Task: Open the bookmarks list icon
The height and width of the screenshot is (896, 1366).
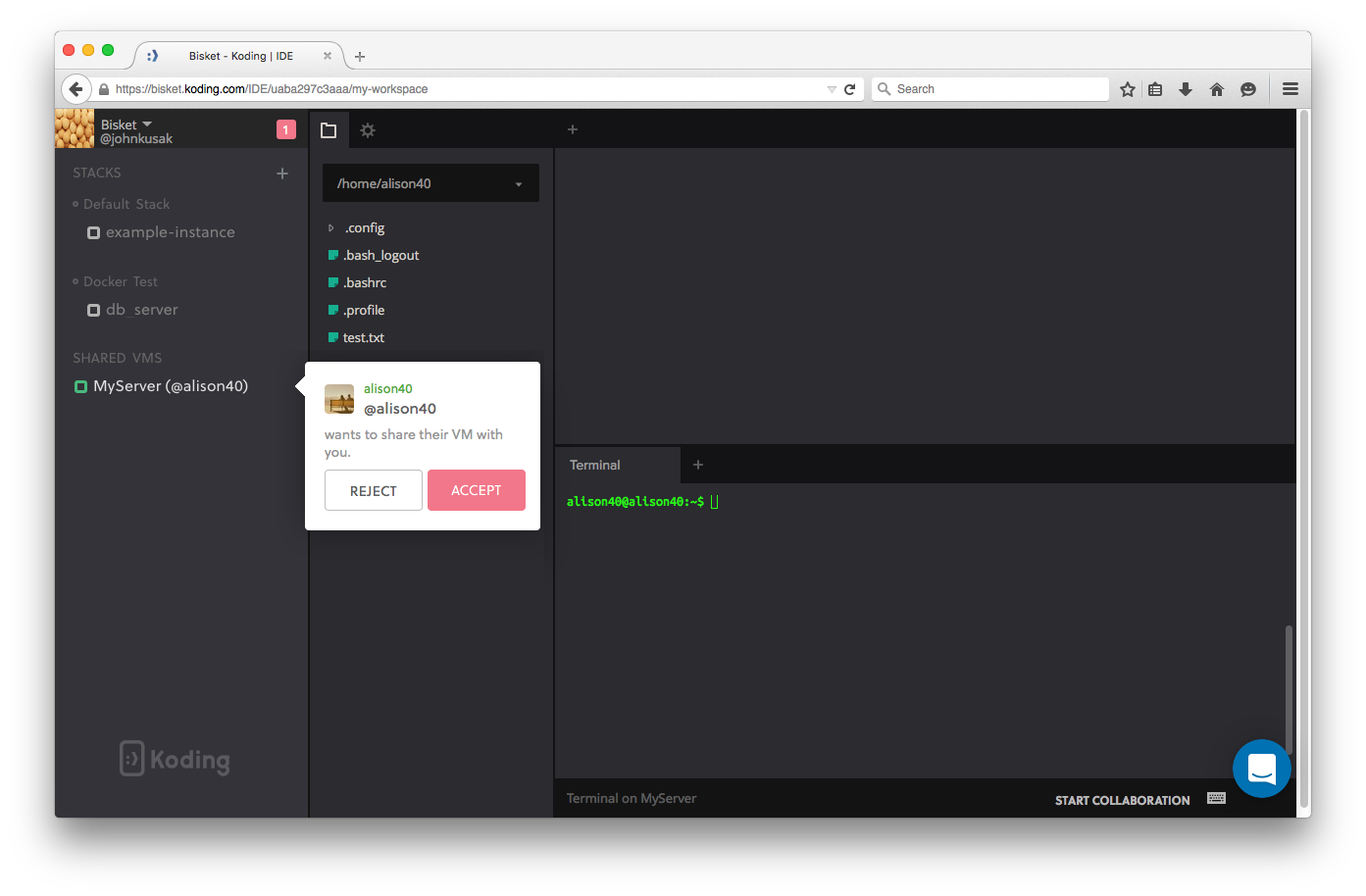Action: [x=1155, y=89]
